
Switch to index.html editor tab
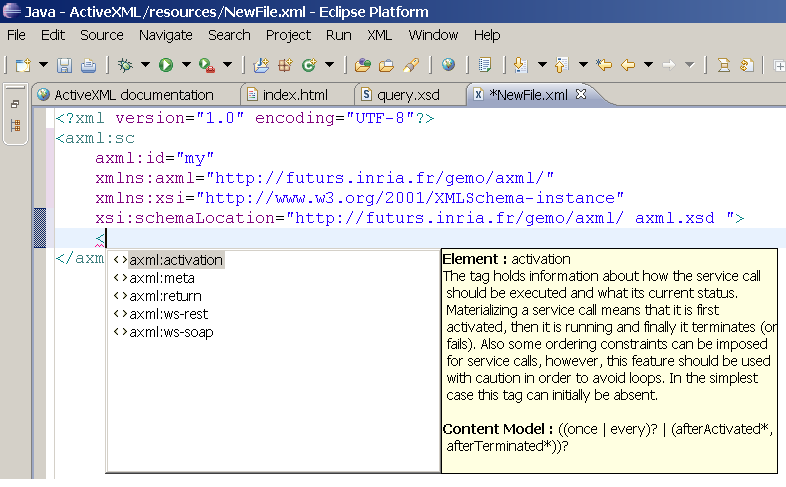(295, 95)
